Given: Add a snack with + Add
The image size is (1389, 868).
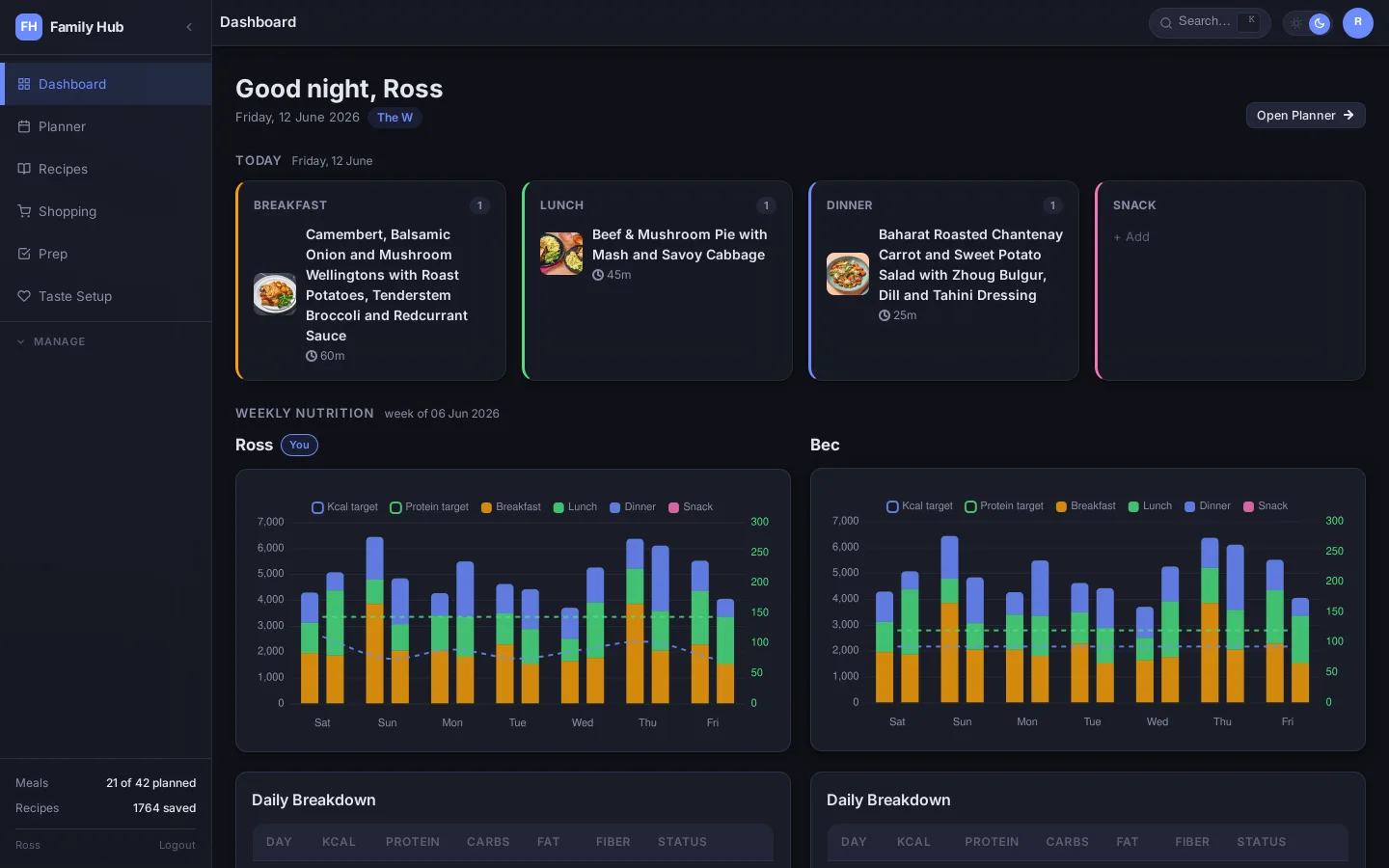Looking at the screenshot, I should (x=1131, y=237).
